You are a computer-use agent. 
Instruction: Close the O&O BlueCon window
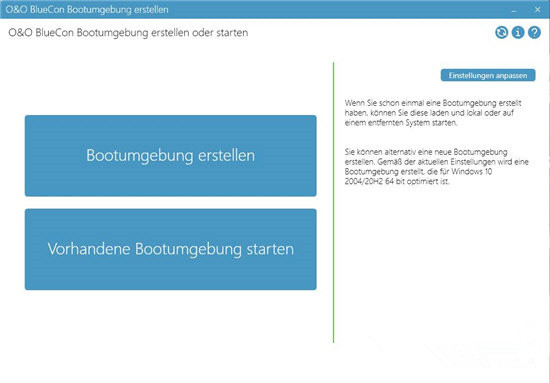537,10
